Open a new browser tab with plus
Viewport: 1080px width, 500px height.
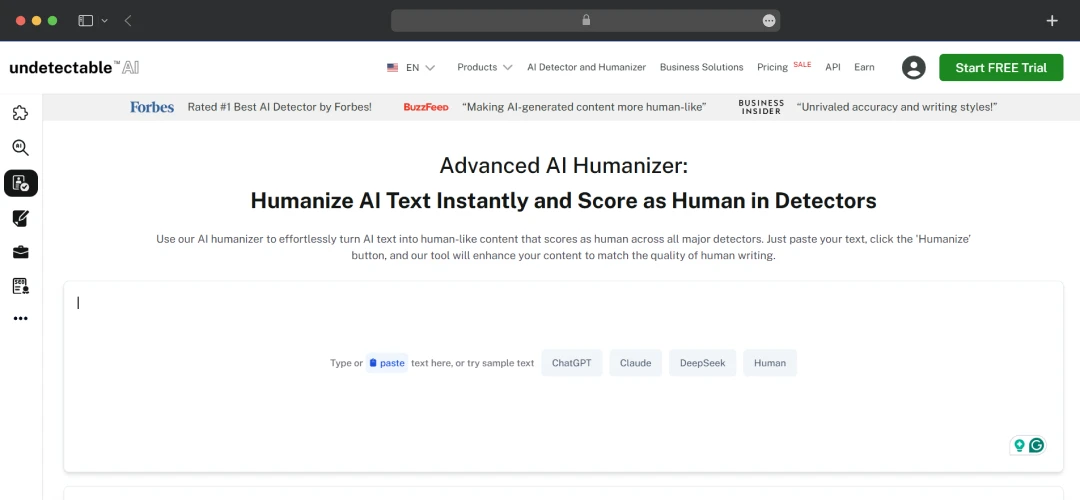[1052, 21]
